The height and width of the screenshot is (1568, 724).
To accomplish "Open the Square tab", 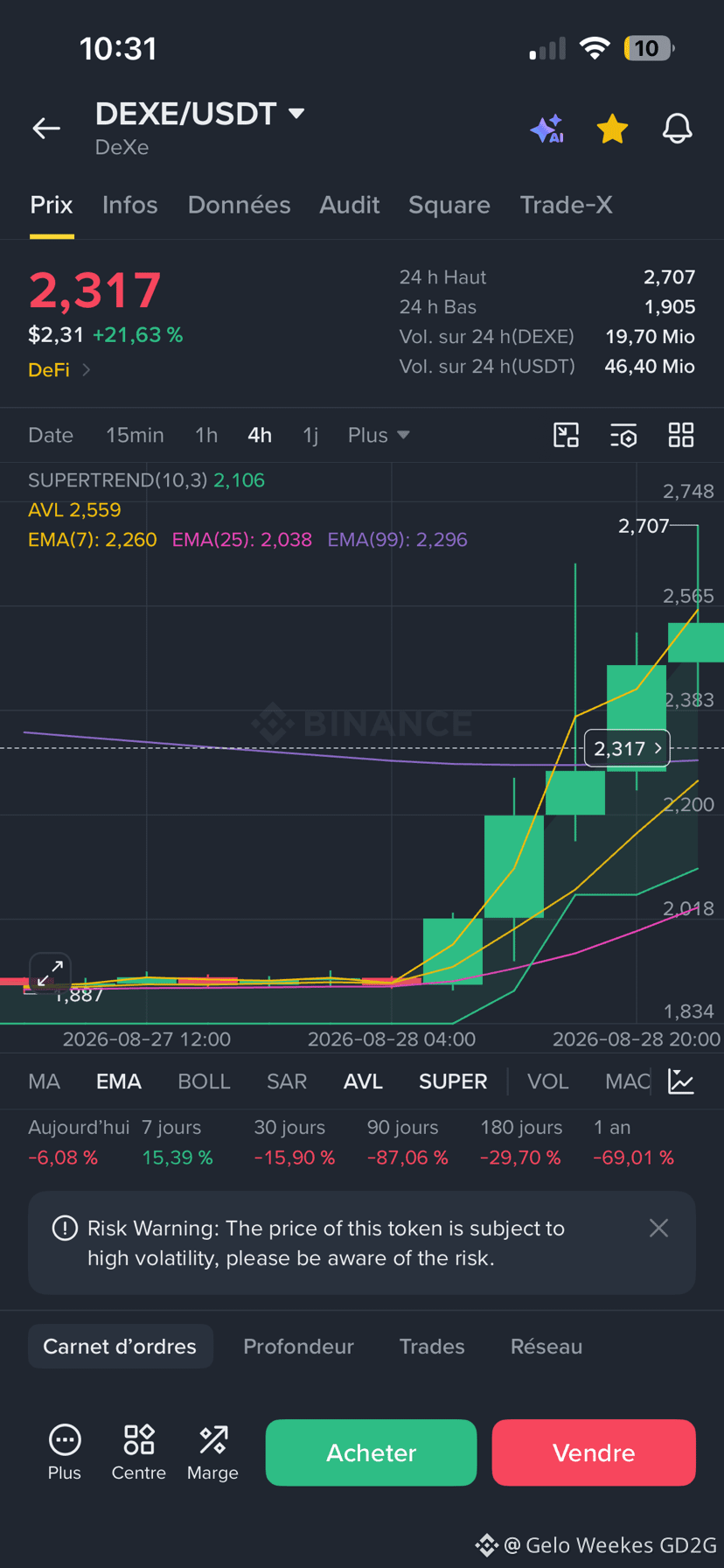I will click(449, 205).
